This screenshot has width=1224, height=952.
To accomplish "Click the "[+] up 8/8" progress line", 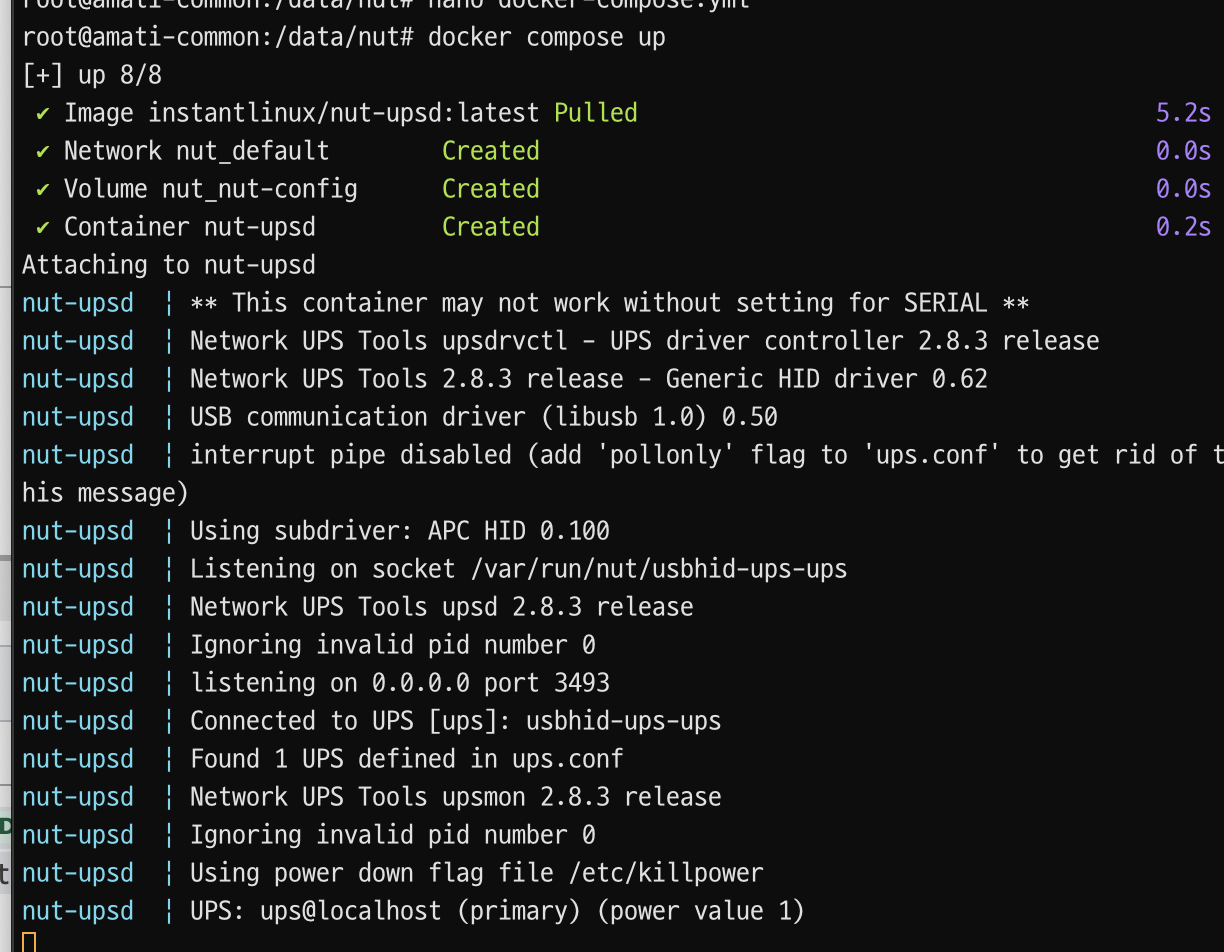I will click(x=92, y=75).
